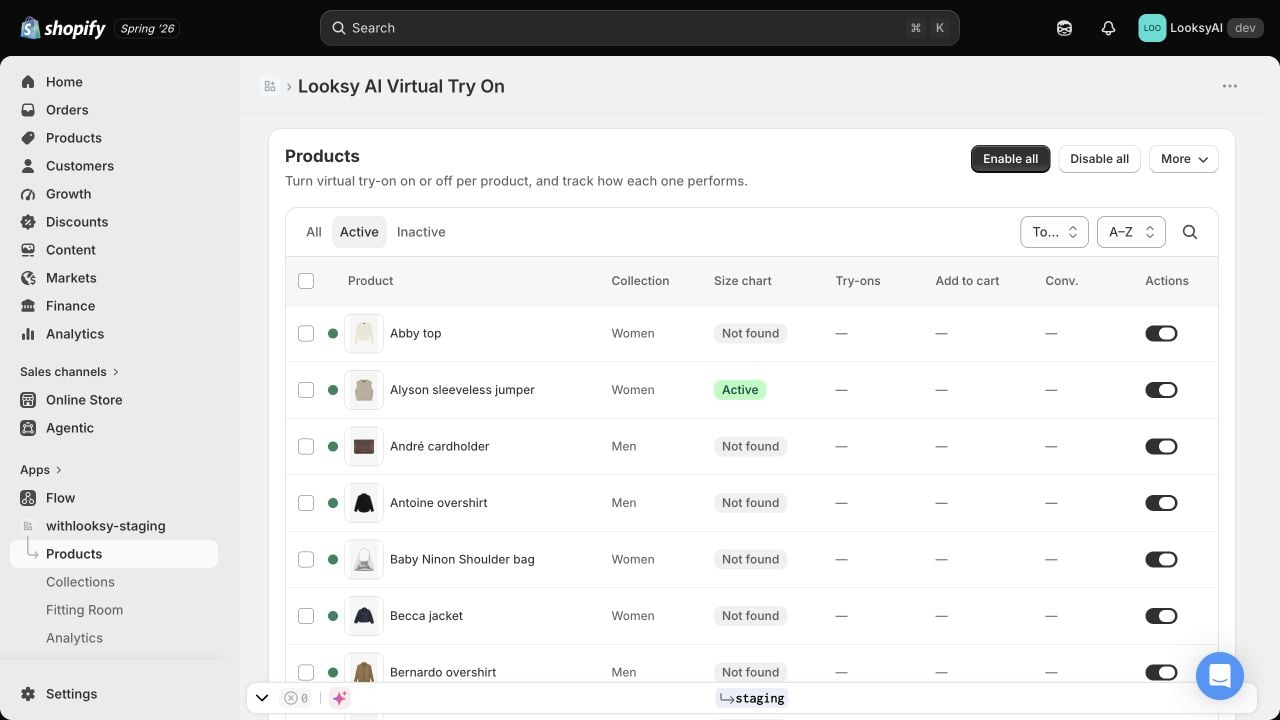
Task: Open the three-dot page menu
Action: 1230,86
